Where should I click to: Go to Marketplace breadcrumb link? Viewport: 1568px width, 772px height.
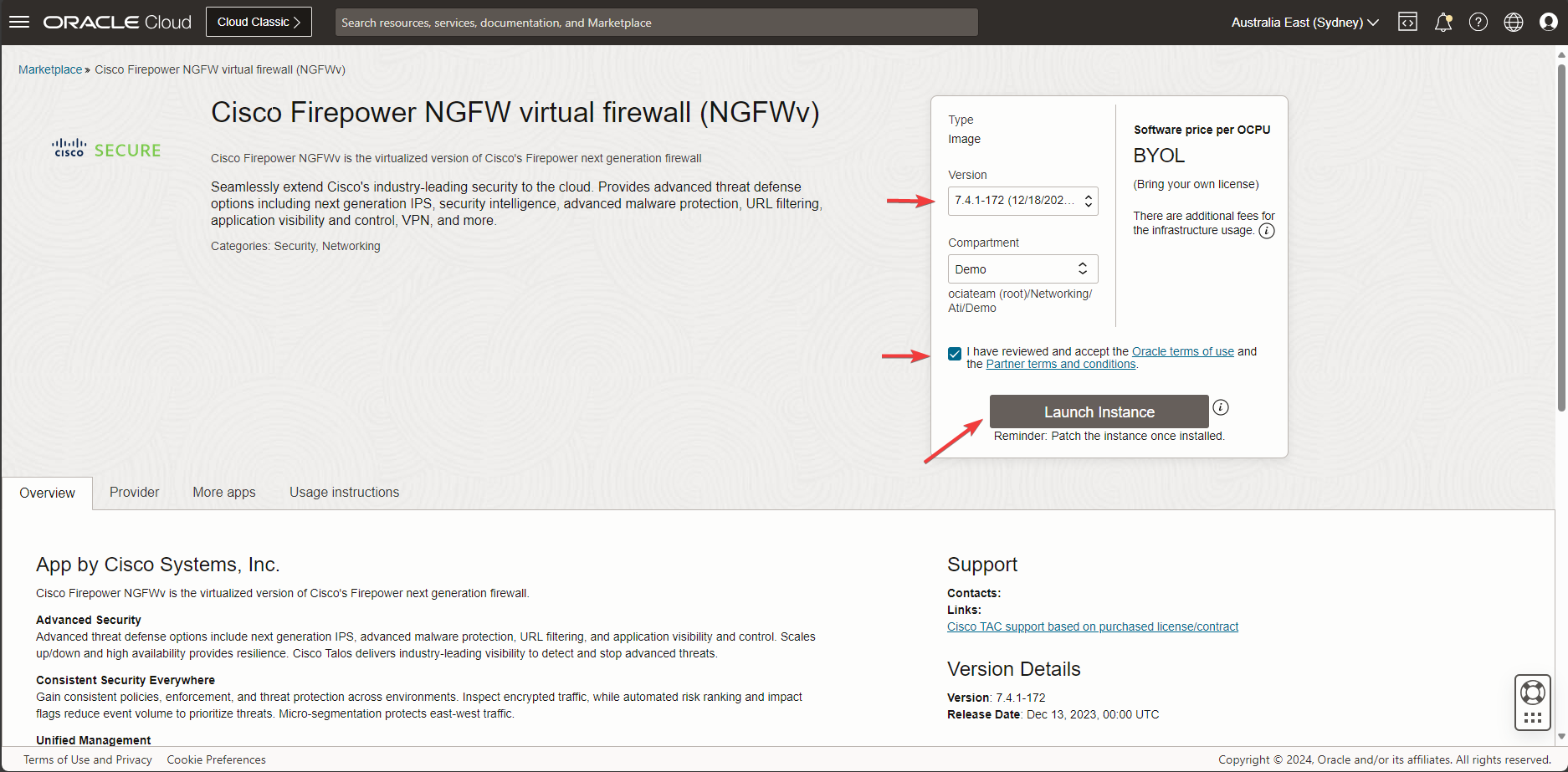[x=50, y=69]
